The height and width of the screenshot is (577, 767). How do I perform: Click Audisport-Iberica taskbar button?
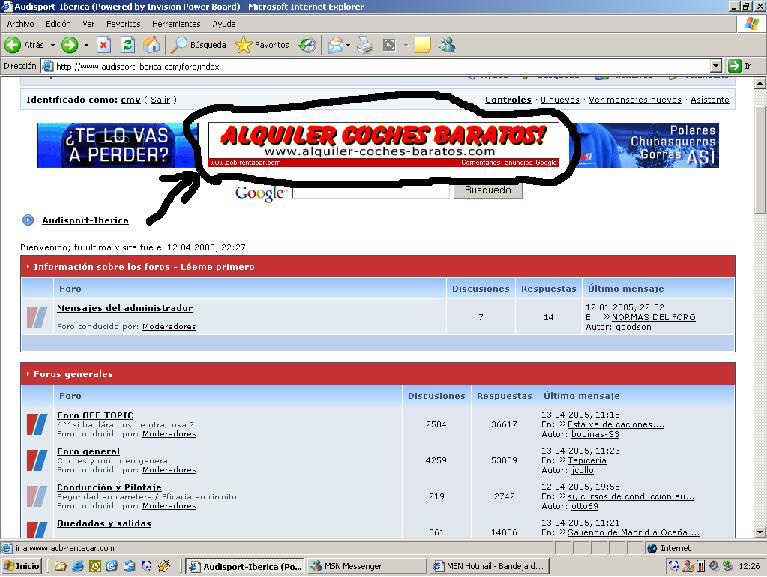click(x=246, y=566)
